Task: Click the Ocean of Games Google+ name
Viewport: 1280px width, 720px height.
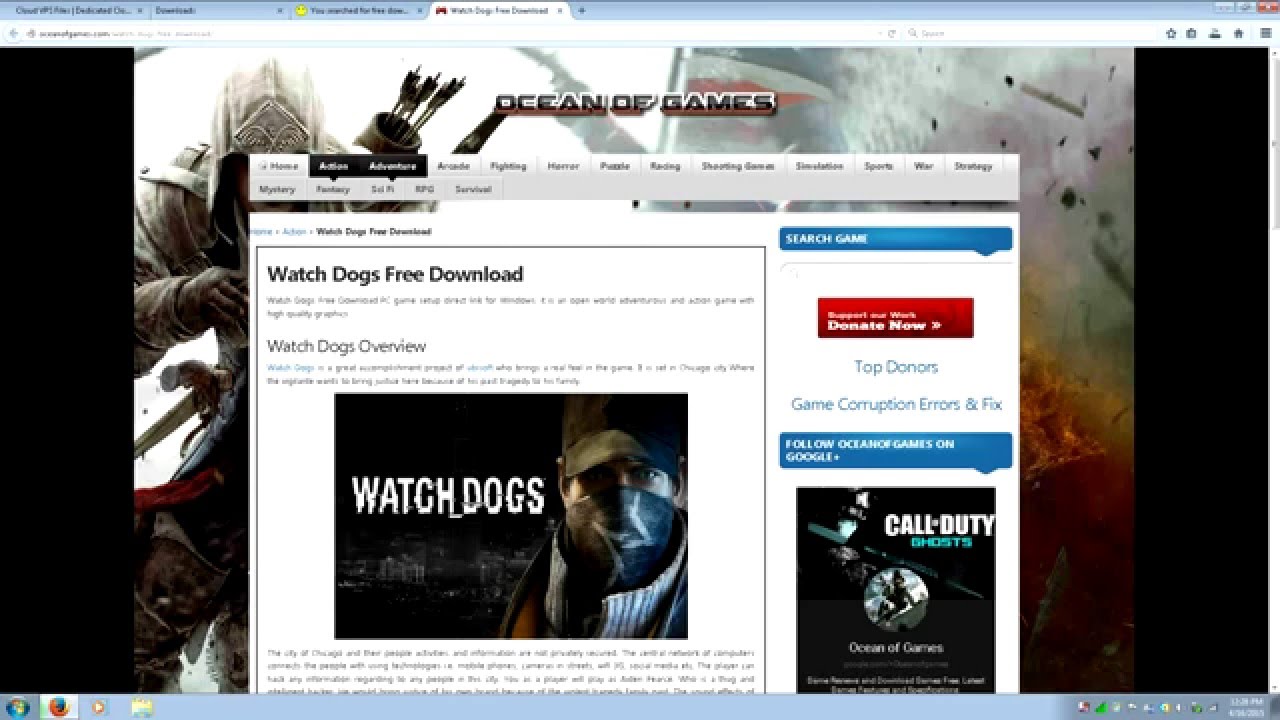Action: coord(896,648)
